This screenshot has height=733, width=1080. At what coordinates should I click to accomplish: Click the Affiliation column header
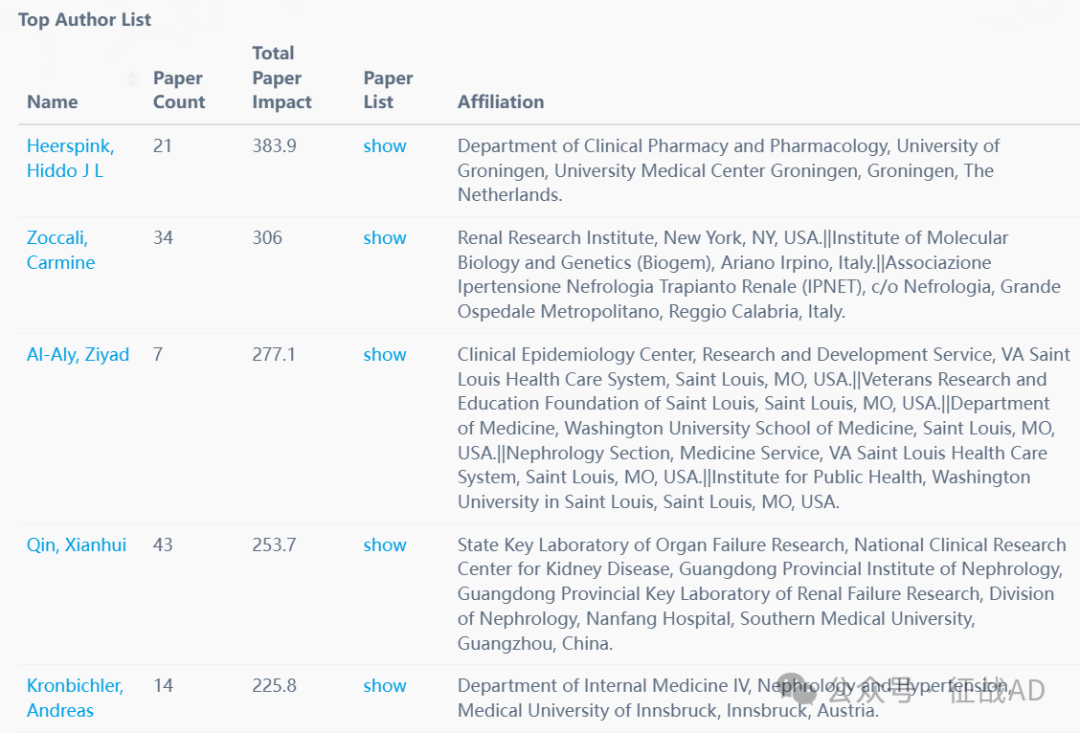pos(501,102)
